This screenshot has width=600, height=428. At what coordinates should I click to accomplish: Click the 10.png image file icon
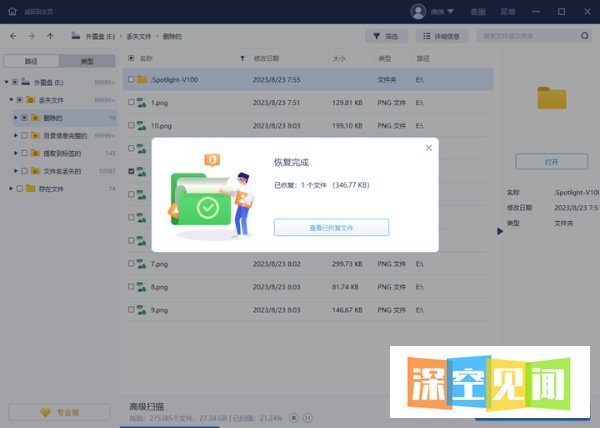(142, 125)
